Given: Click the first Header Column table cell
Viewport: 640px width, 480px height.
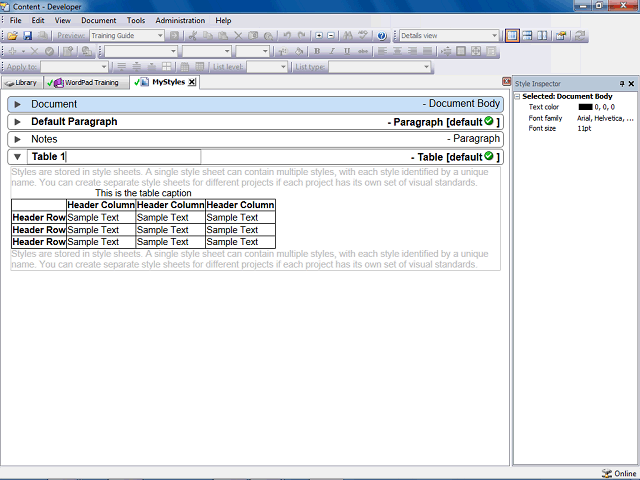Looking at the screenshot, I should pyautogui.click(x=101, y=205).
